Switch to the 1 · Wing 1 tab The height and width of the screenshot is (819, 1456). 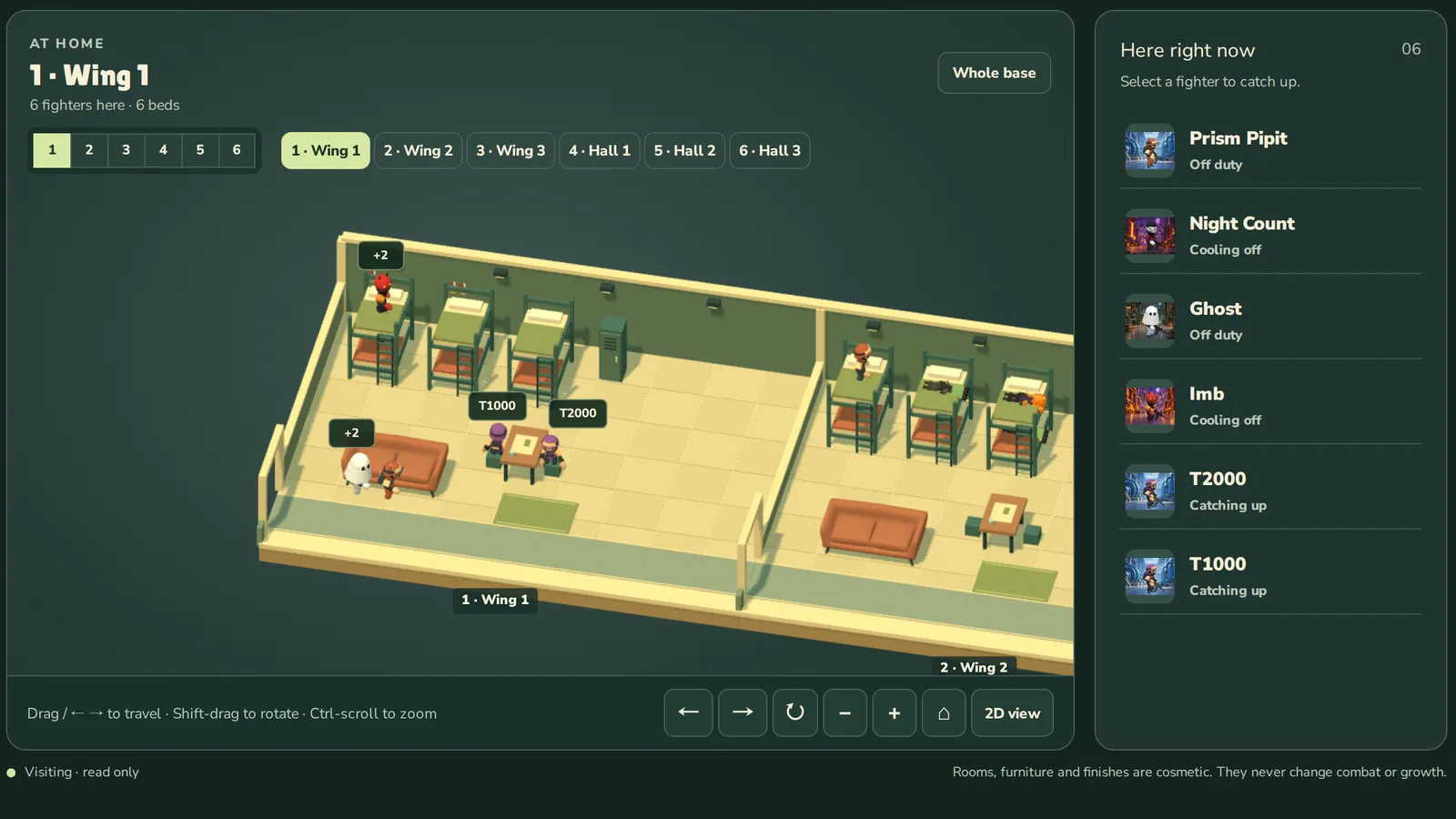326,150
